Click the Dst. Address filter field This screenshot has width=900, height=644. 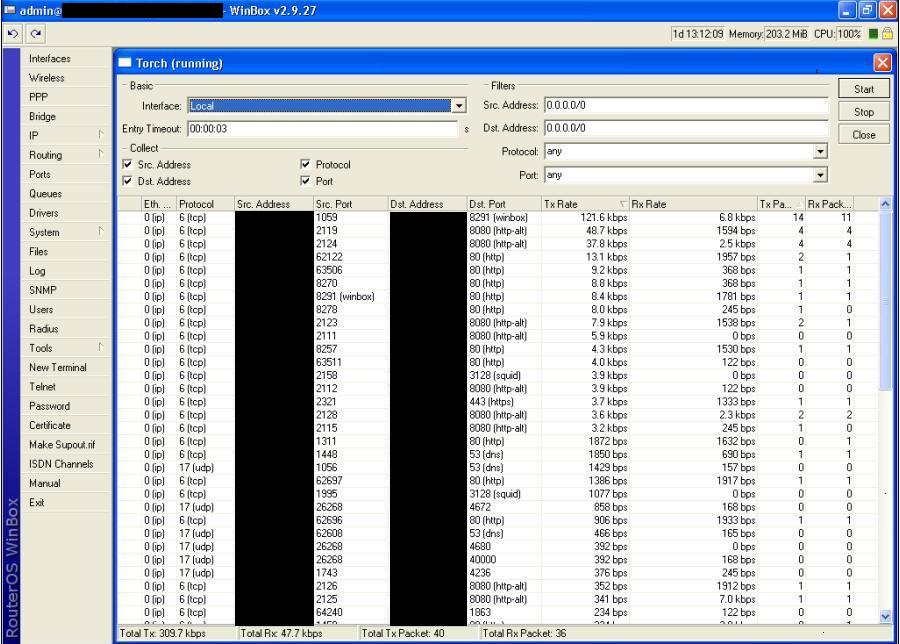click(x=686, y=128)
